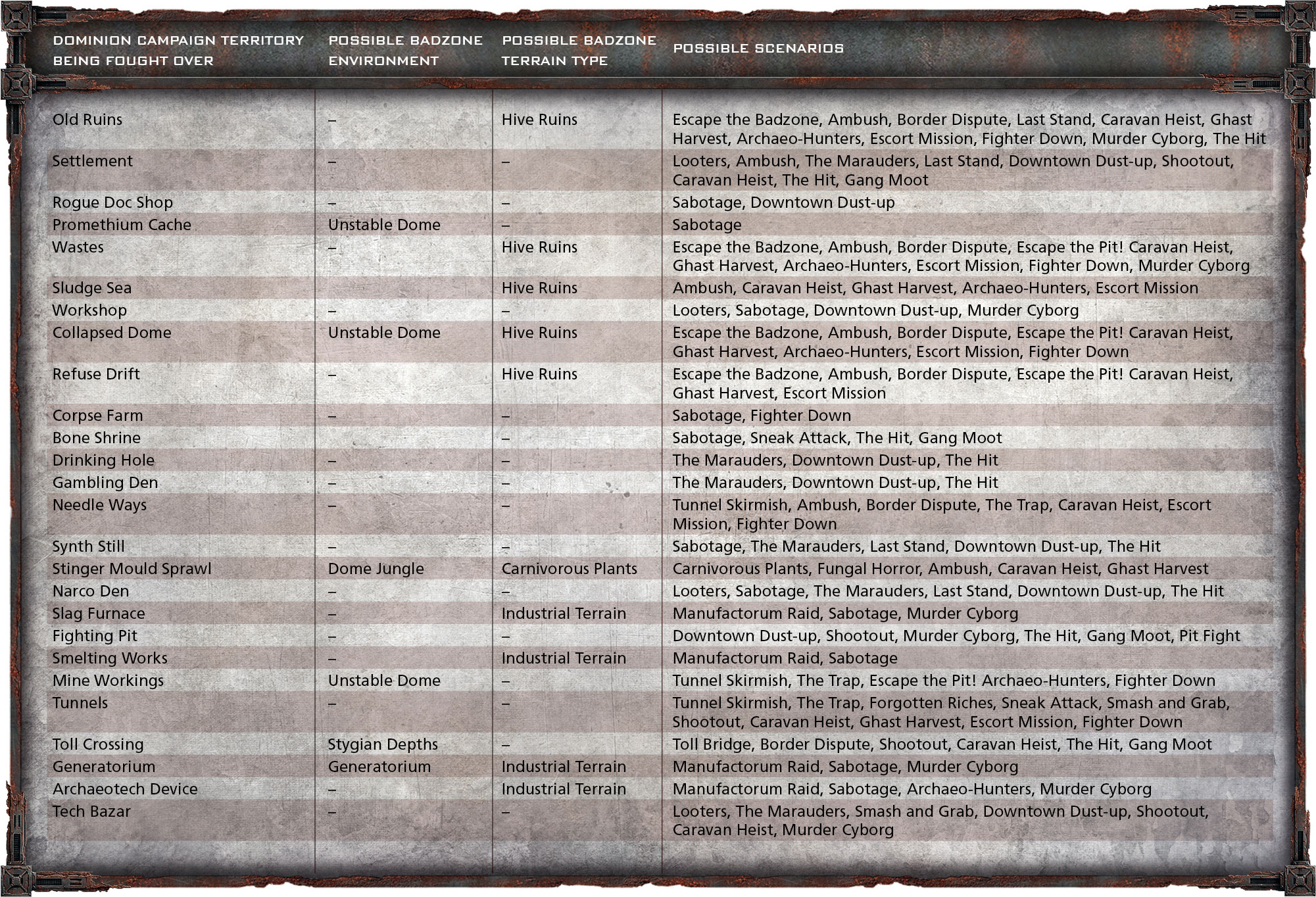The width and height of the screenshot is (1316, 897).
Task: Select the 'Needle Ways' territory name
Action: coord(99,505)
